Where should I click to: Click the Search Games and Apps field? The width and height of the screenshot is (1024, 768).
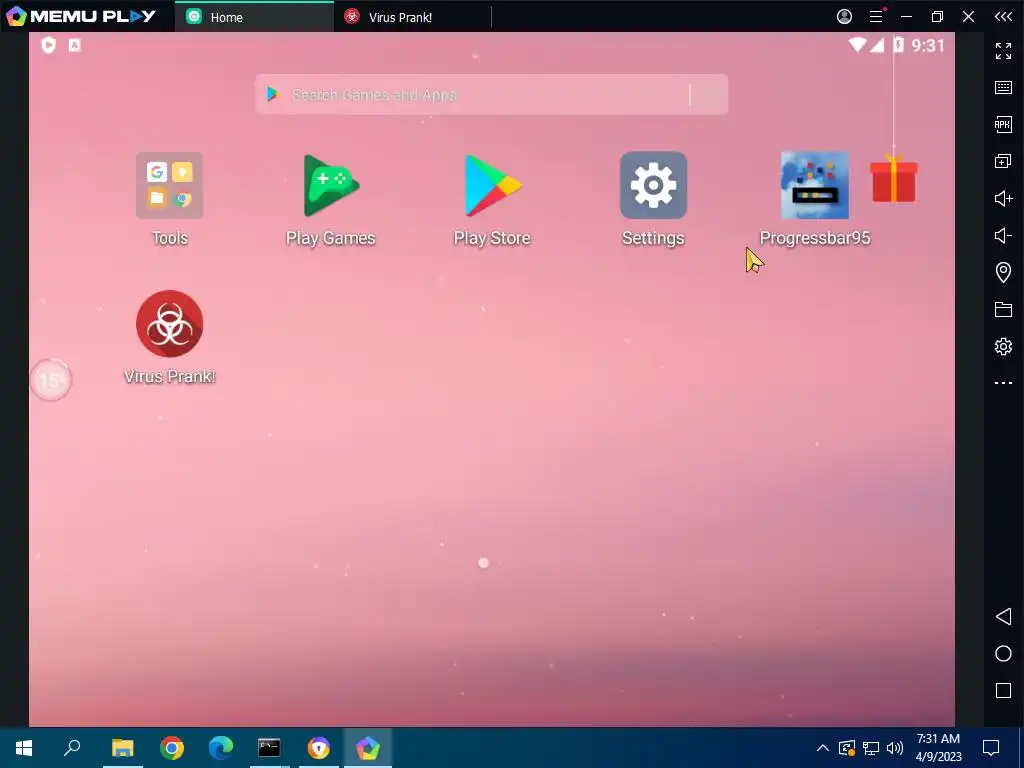pyautogui.click(x=492, y=95)
